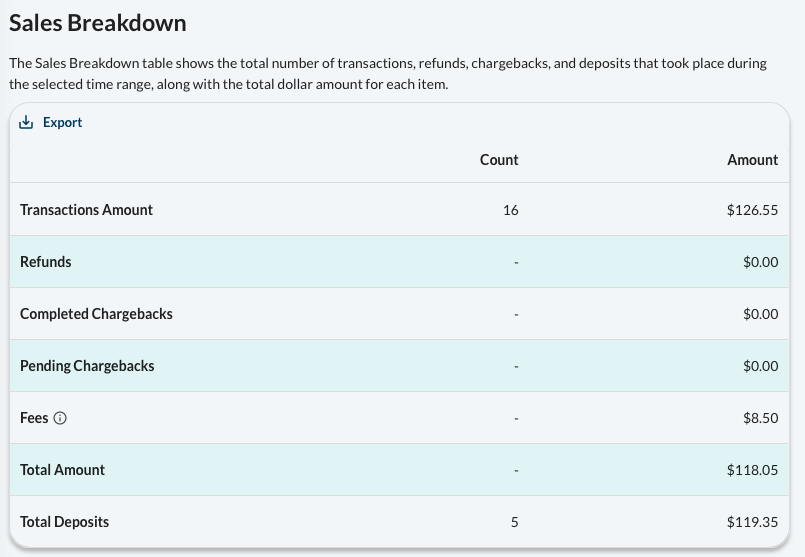The image size is (805, 557).
Task: Select the Completed Chargebacks row label
Action: pos(97,314)
